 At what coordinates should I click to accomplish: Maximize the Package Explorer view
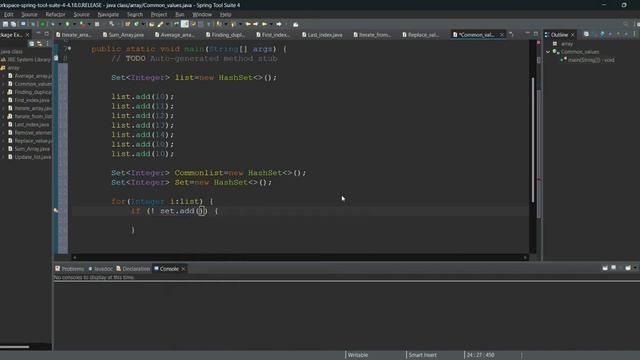tap(47, 33)
